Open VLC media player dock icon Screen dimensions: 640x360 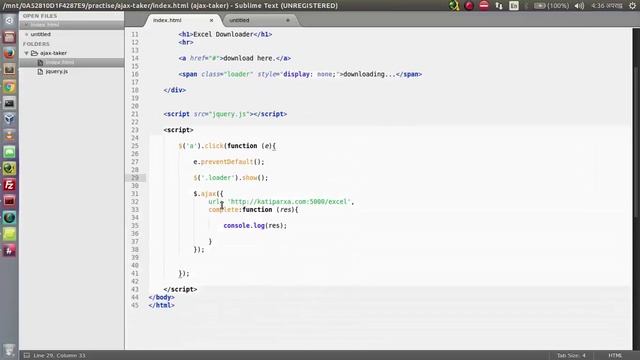pyautogui.click(x=9, y=136)
